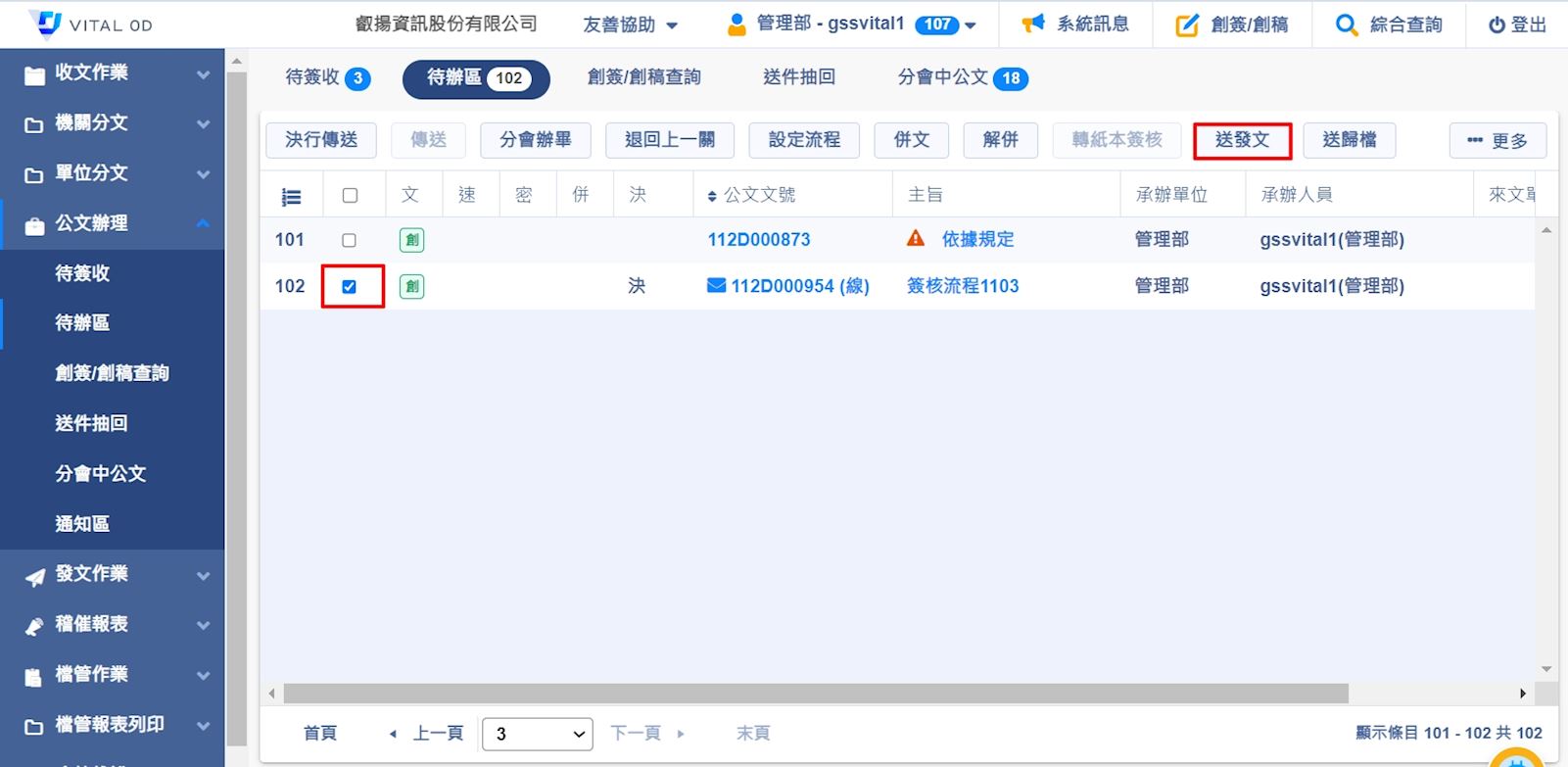
Task: Click the list view icon in table header
Action: click(291, 197)
